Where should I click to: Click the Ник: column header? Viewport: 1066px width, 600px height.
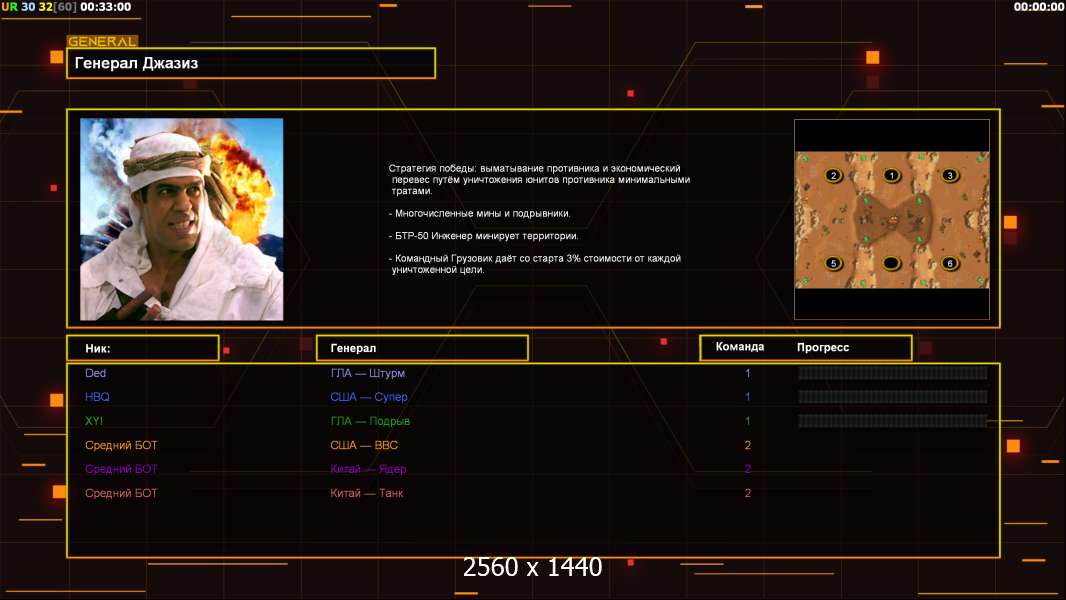[142, 348]
